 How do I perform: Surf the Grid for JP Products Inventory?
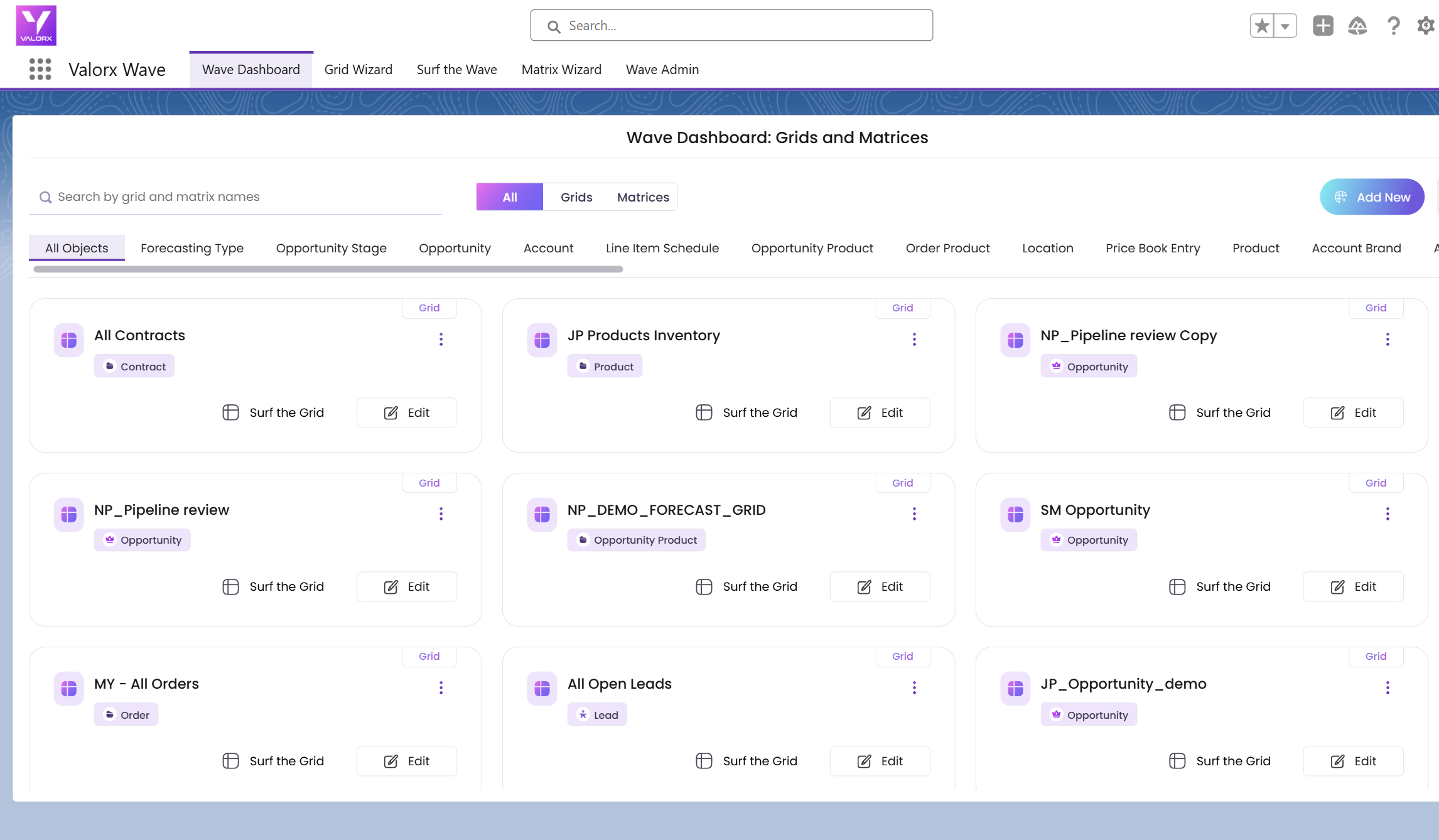point(747,412)
